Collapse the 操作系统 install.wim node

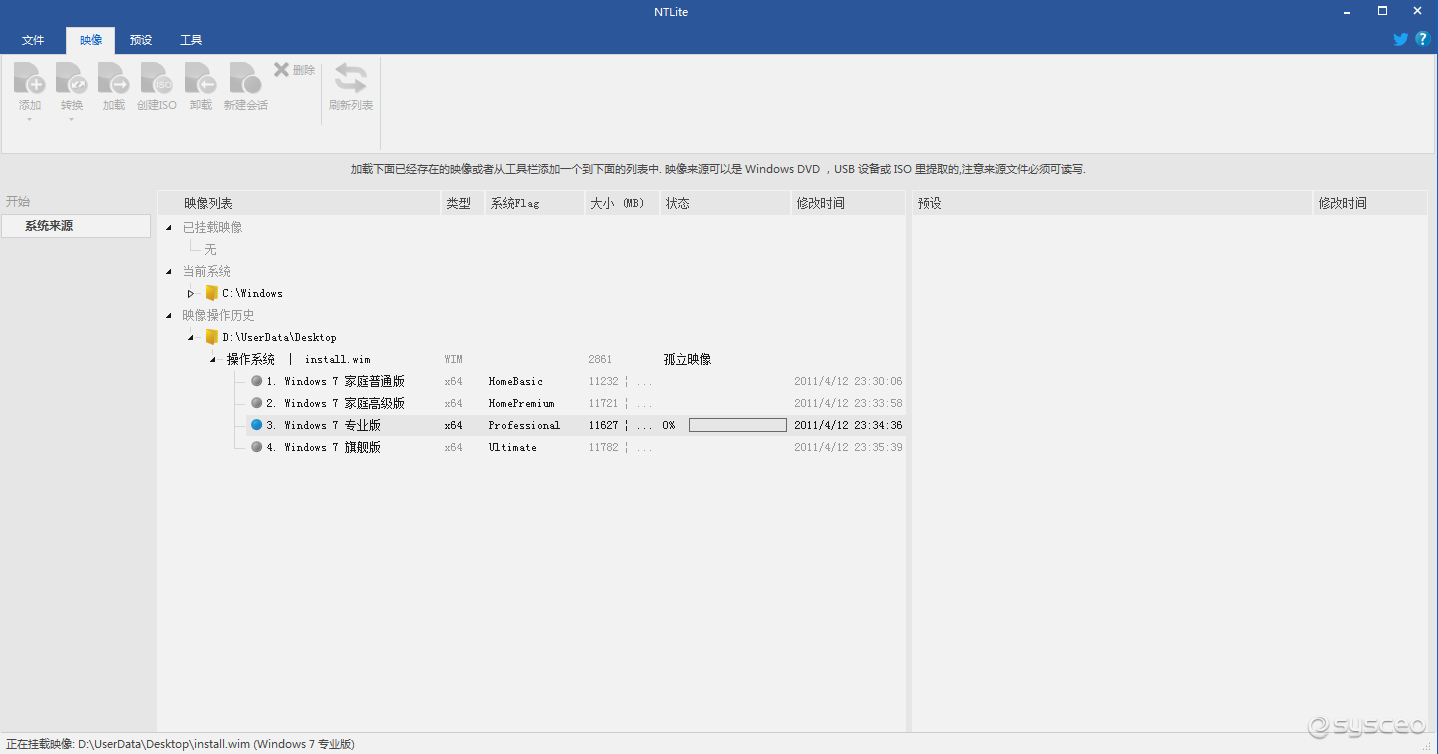(x=212, y=360)
